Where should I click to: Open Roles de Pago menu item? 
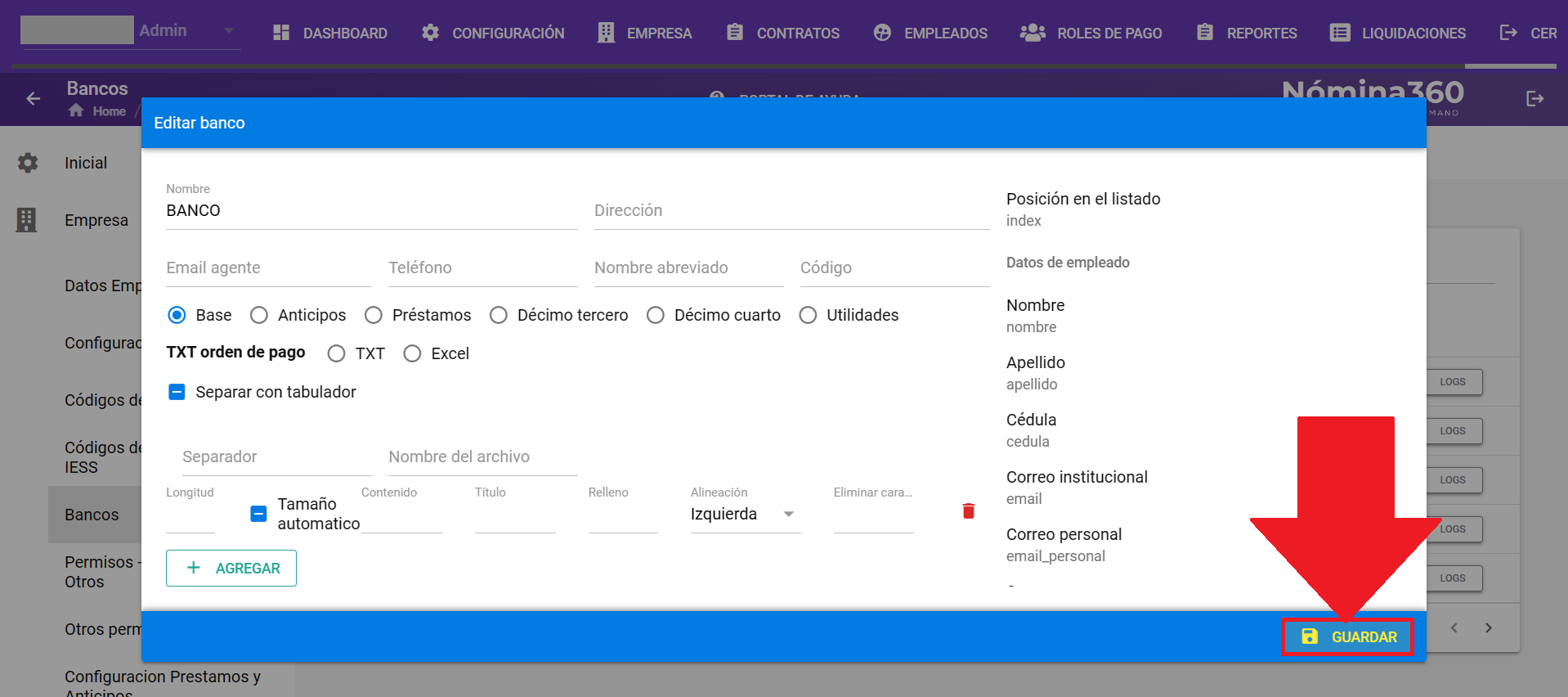coord(1091,33)
